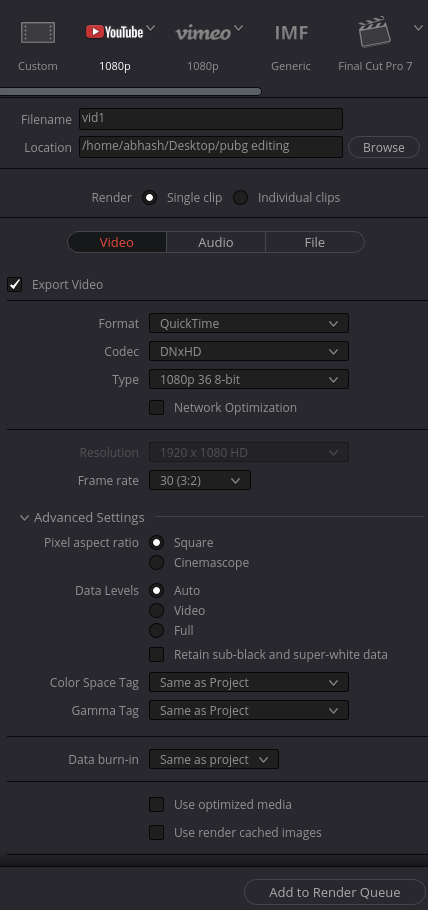
Task: Collapse the Advanced Settings section
Action: pos(24,518)
